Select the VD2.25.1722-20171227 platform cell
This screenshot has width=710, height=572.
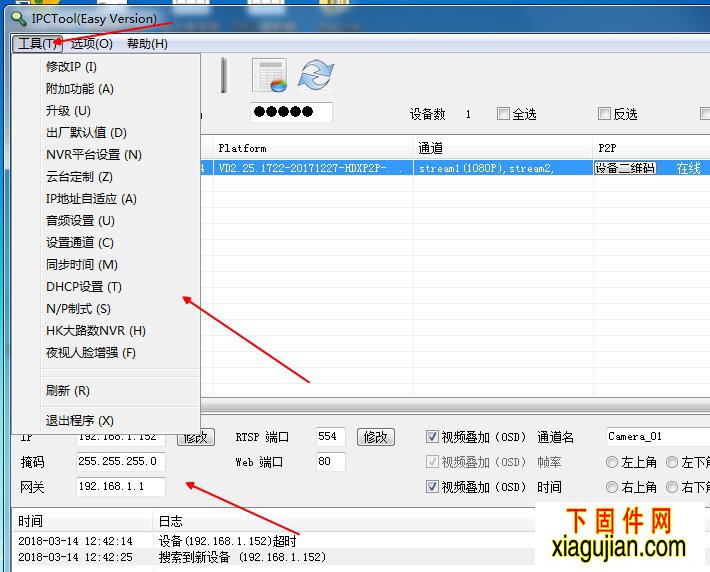313,168
